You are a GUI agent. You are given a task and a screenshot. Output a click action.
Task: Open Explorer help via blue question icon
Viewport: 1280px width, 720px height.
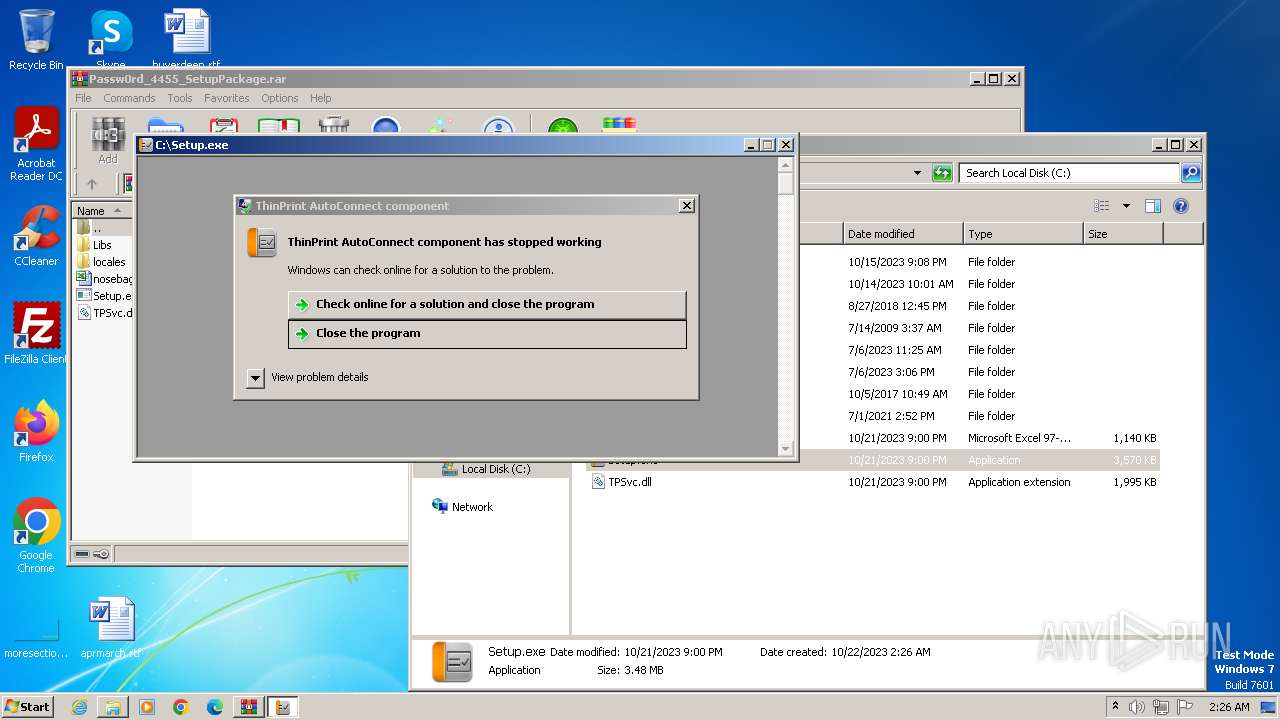point(1180,206)
